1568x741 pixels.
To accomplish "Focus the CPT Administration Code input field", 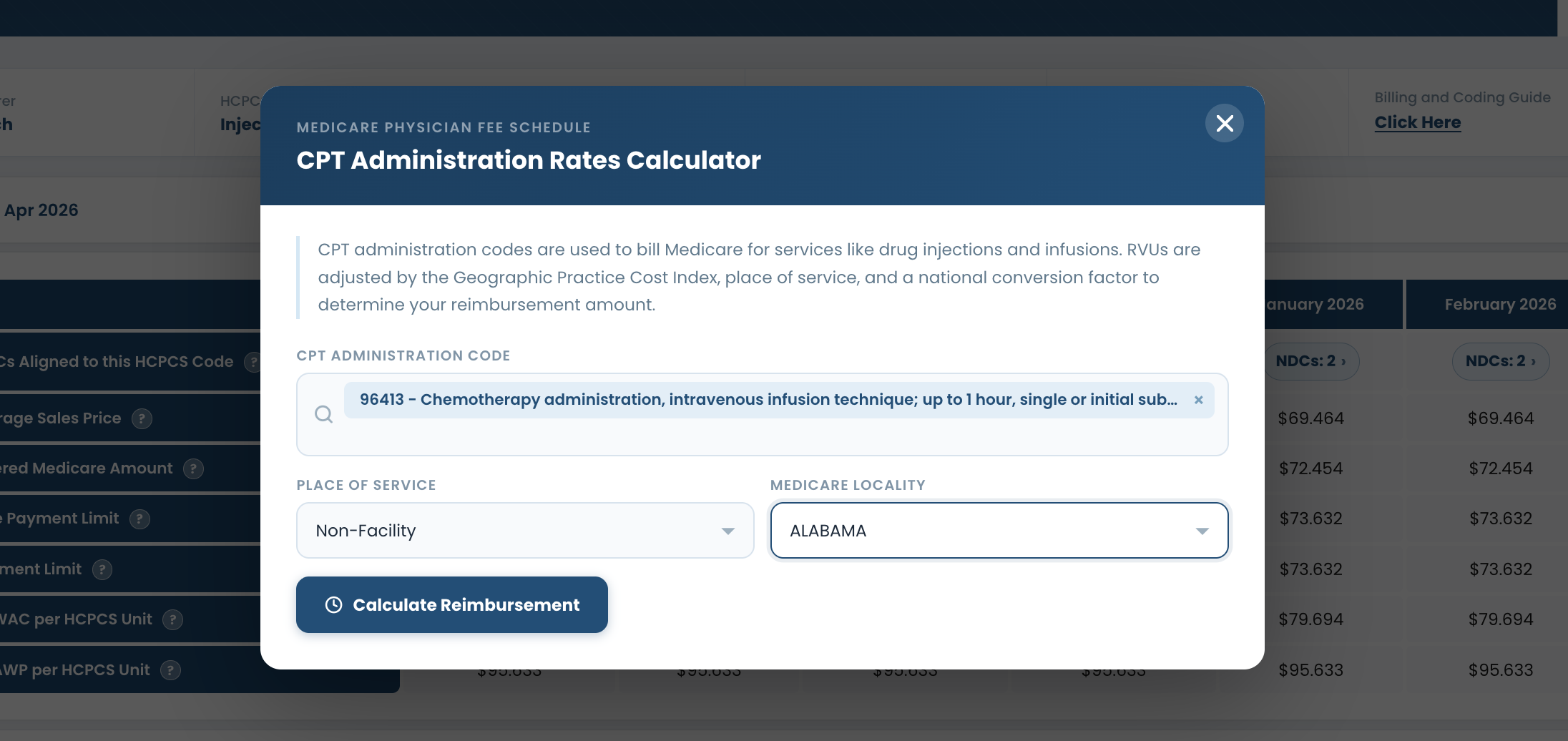I will coord(762,414).
